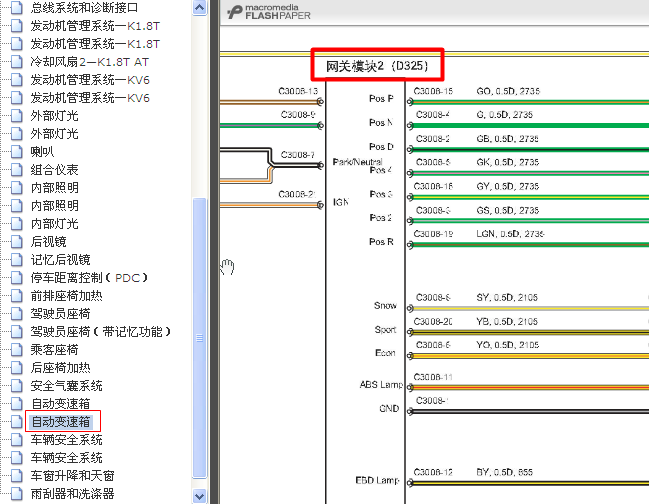
Task: Click page icon beside 喇叭
Action: coord(17,151)
